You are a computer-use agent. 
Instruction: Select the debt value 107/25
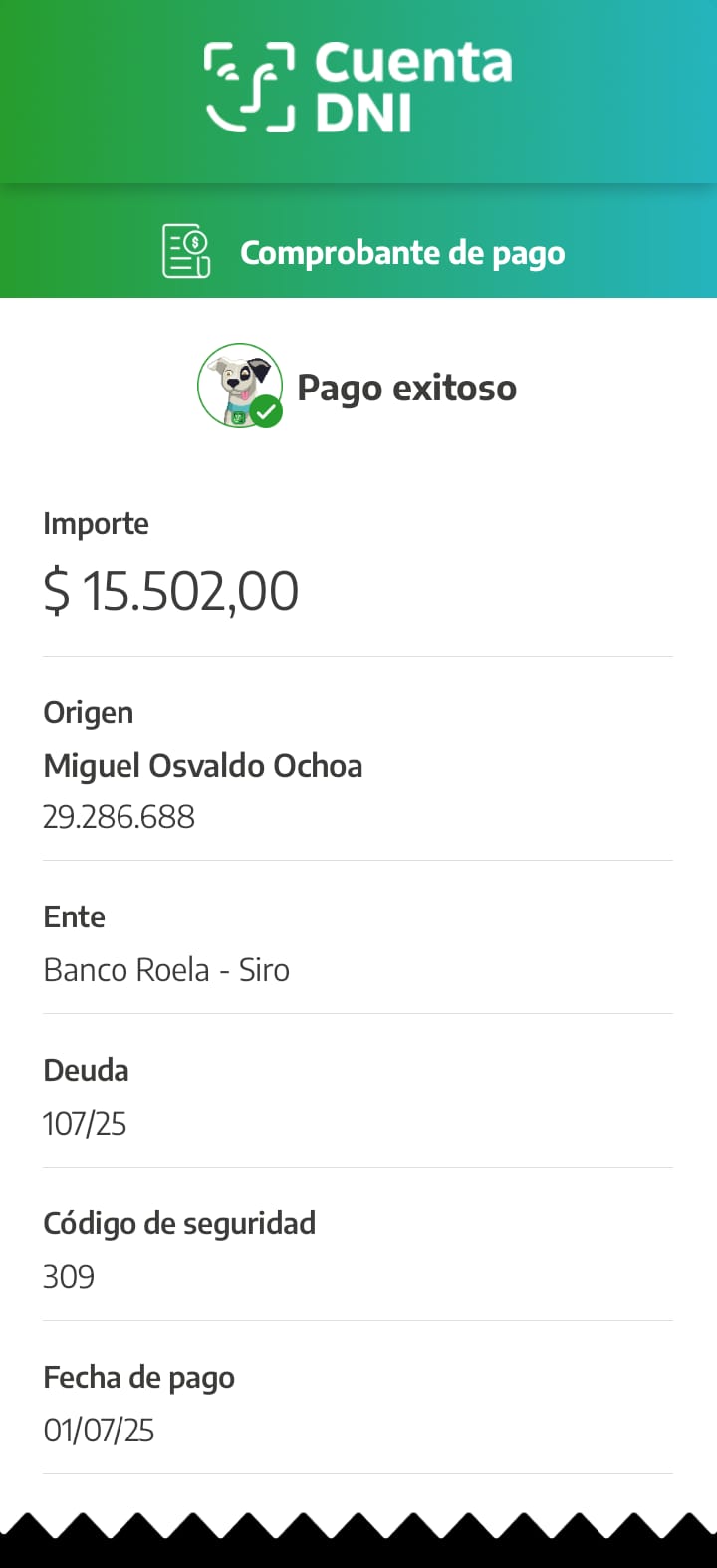pyautogui.click(x=85, y=1124)
